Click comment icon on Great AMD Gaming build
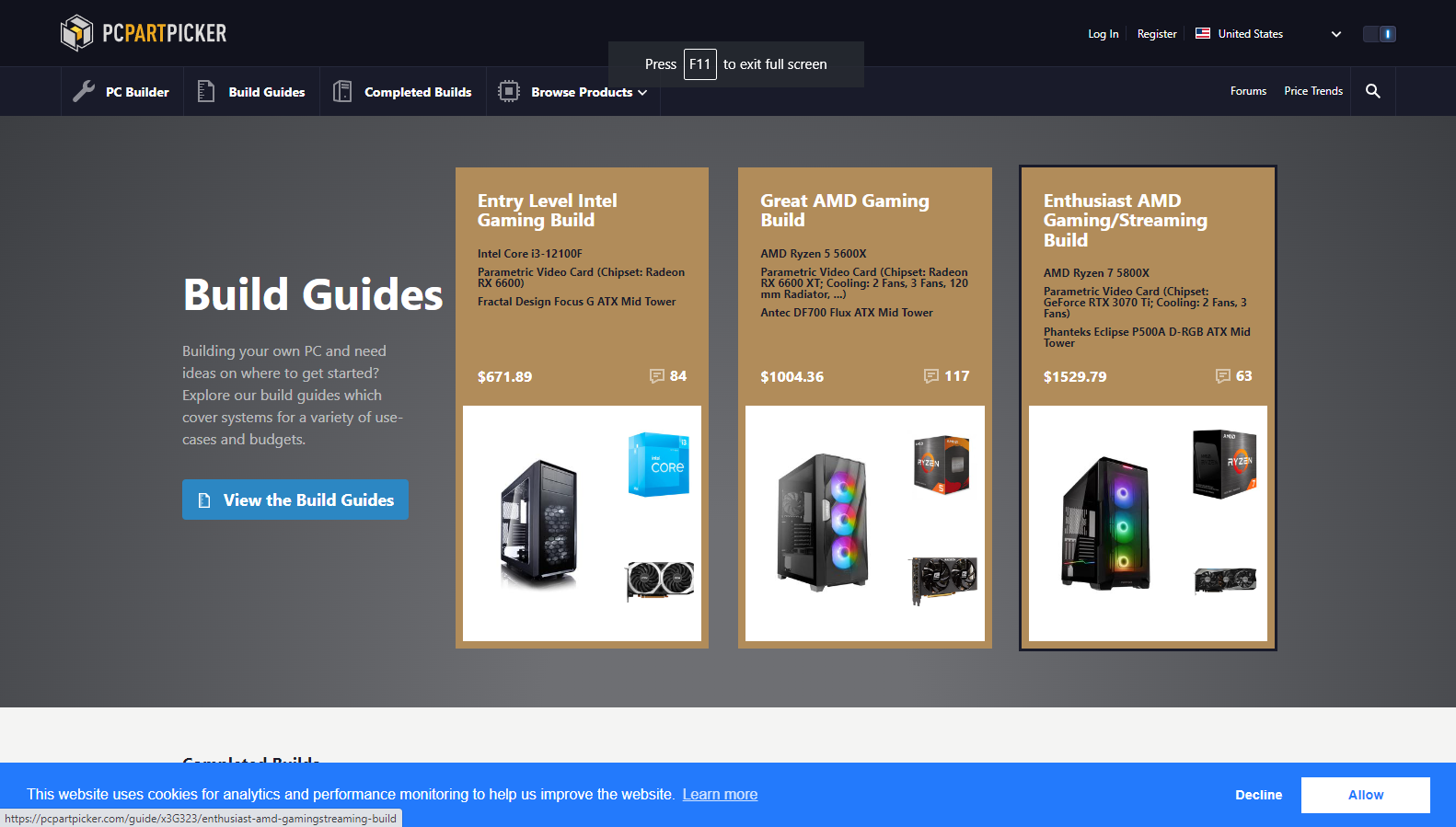Viewport: 1456px width, 827px height. [x=931, y=376]
